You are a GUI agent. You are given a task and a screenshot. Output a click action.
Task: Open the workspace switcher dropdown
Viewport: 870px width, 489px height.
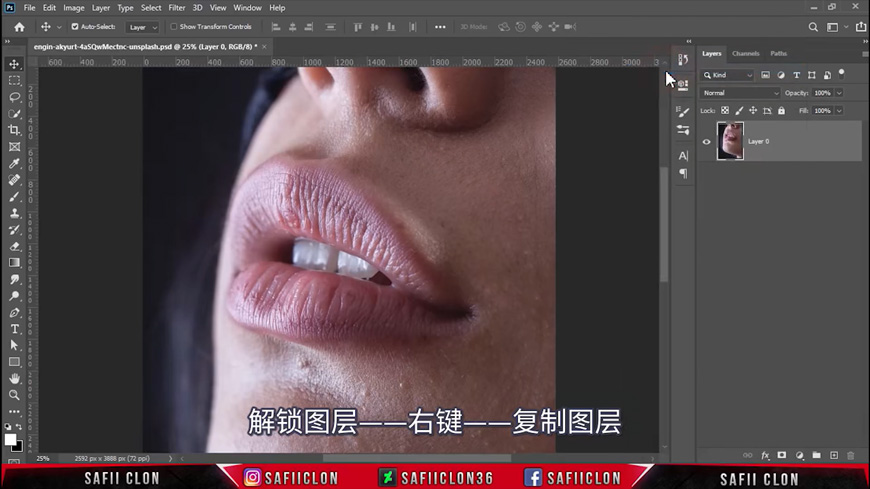[x=836, y=27]
